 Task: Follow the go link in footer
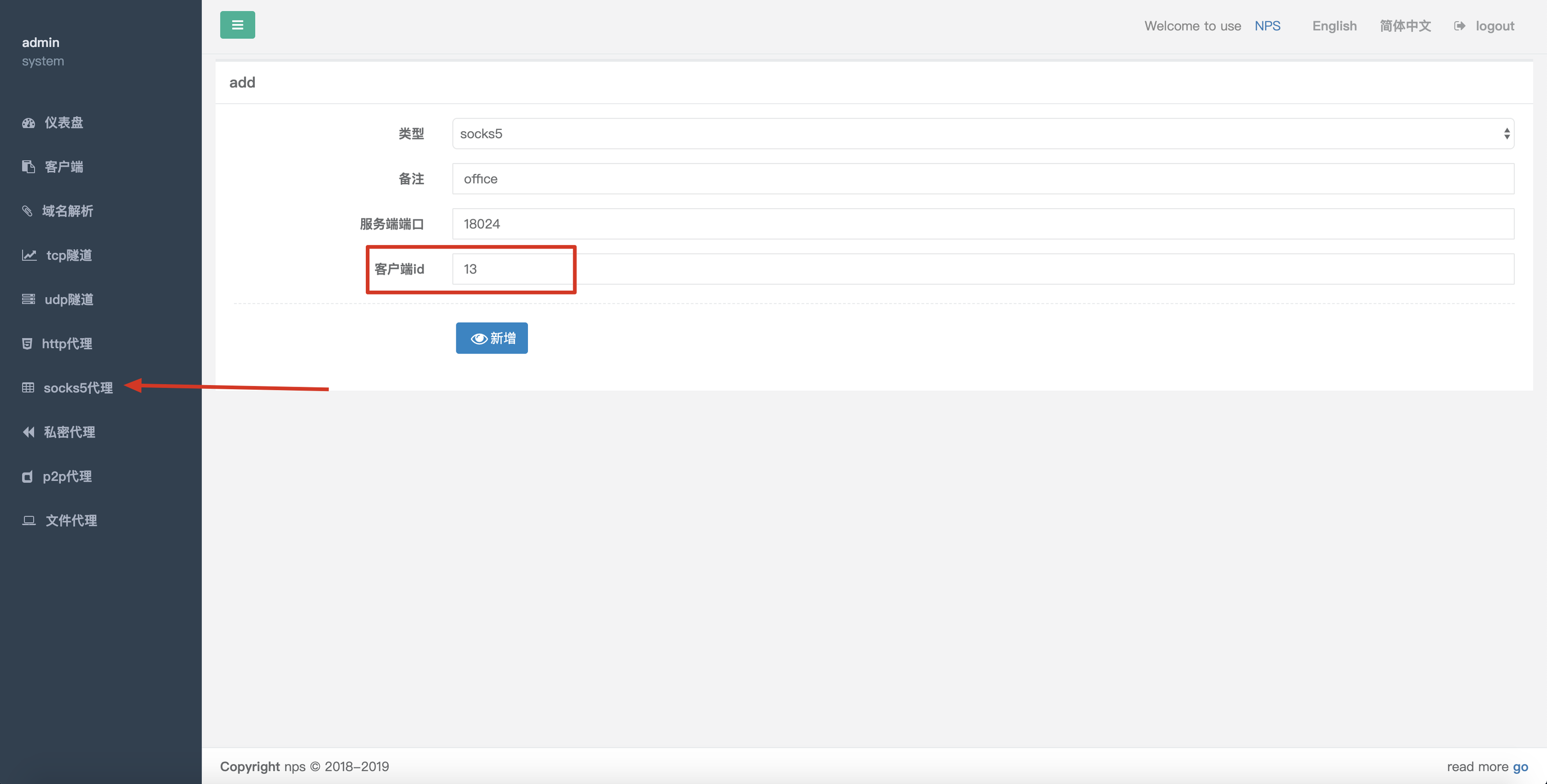1520,767
